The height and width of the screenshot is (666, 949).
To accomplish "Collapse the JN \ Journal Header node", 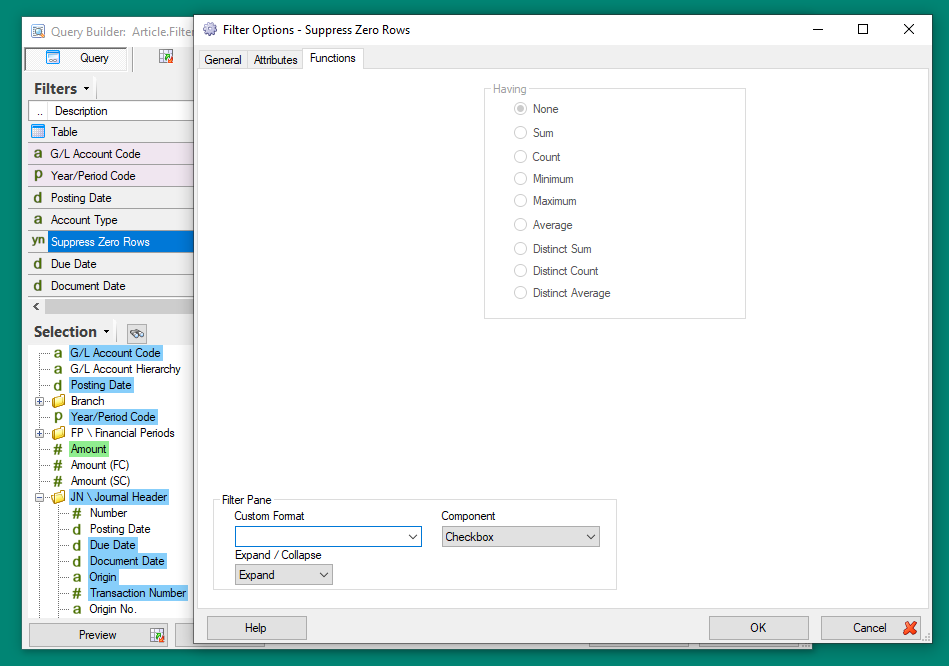I will tap(39, 498).
